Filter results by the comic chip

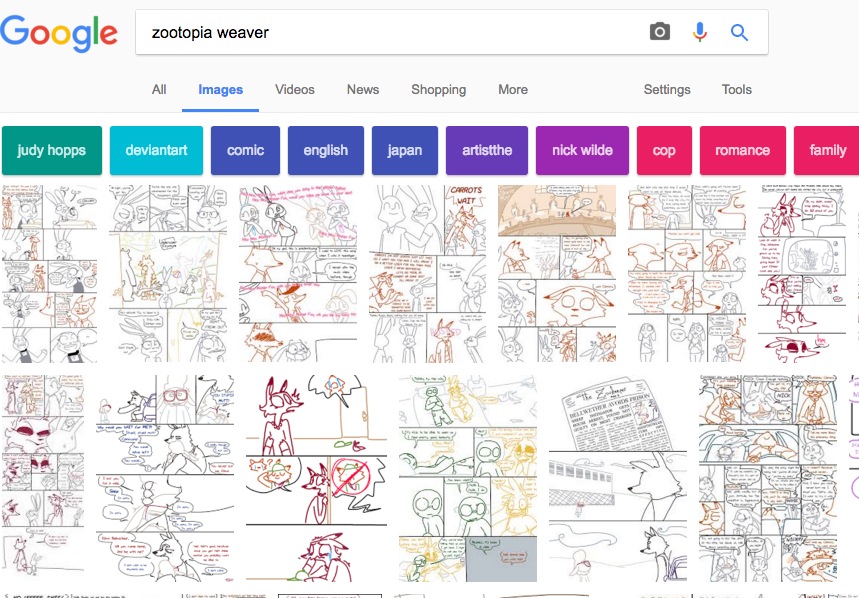(x=245, y=150)
